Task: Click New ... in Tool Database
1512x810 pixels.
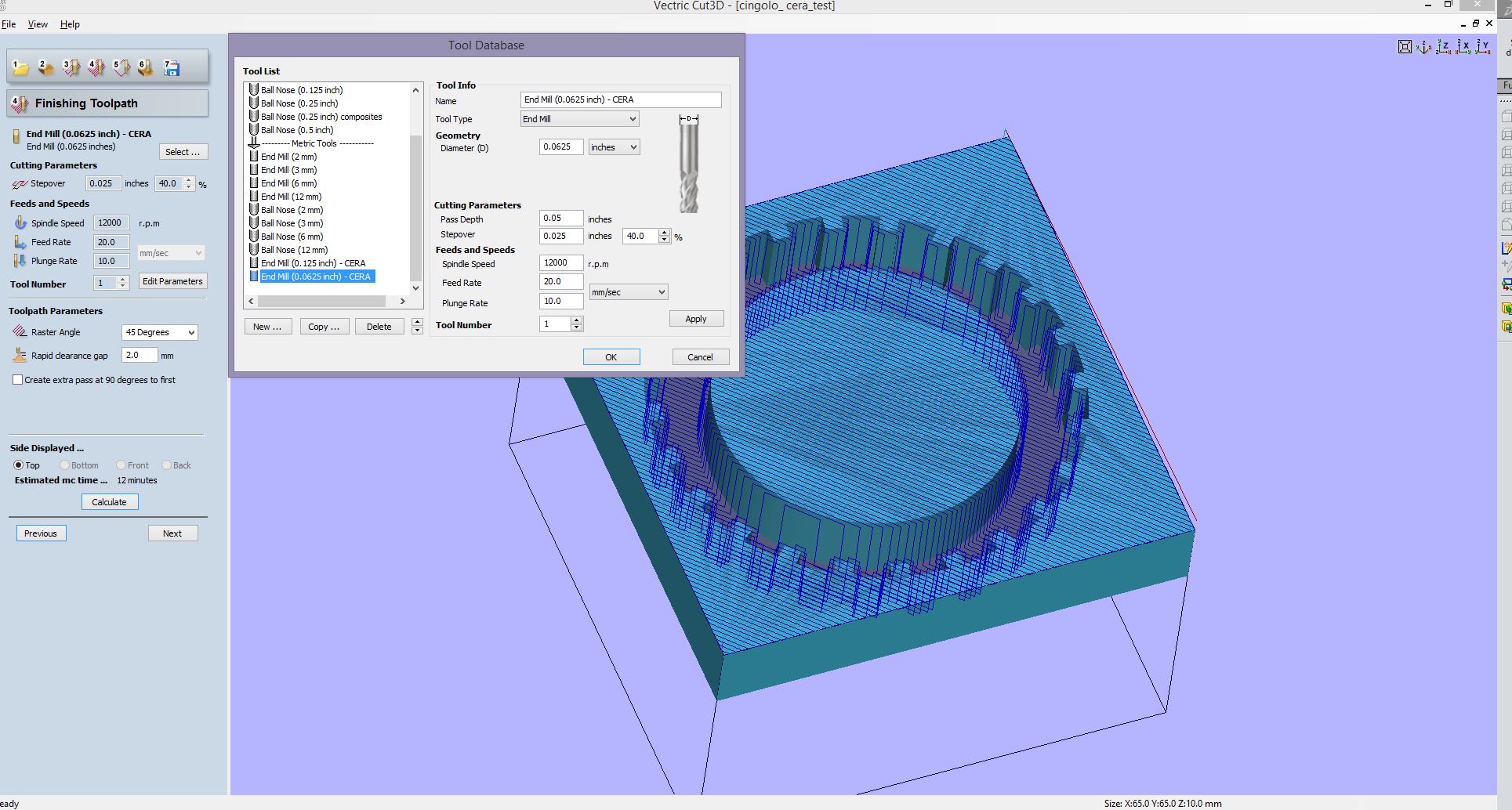Action: pos(267,327)
